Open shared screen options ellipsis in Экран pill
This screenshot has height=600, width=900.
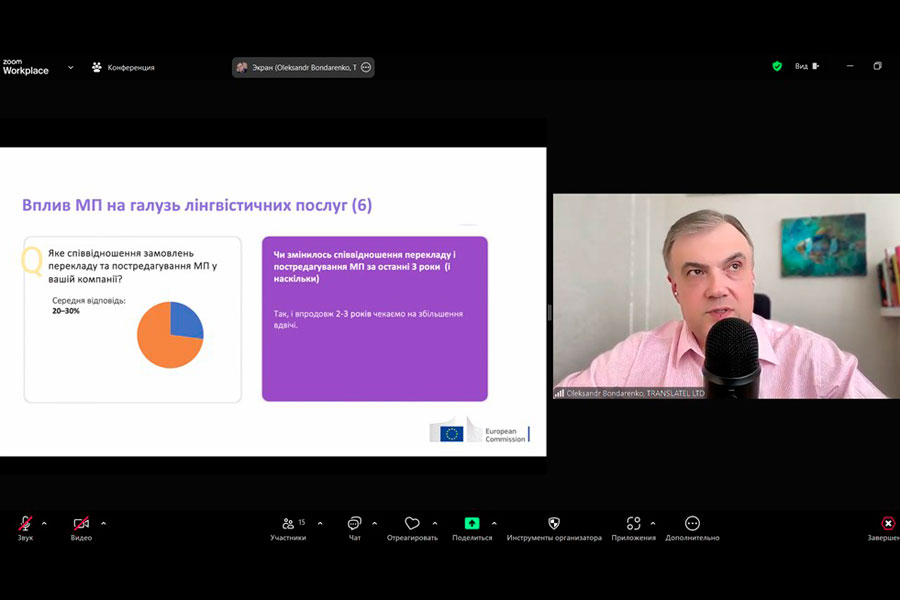tap(366, 67)
